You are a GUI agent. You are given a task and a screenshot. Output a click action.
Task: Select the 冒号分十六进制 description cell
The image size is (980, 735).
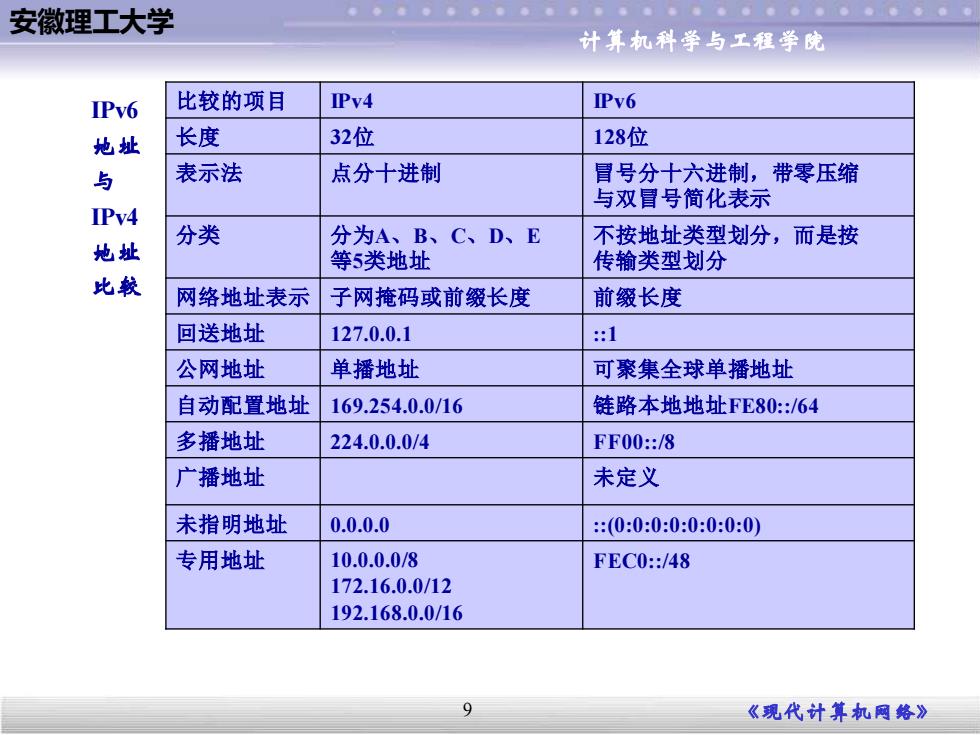(748, 185)
